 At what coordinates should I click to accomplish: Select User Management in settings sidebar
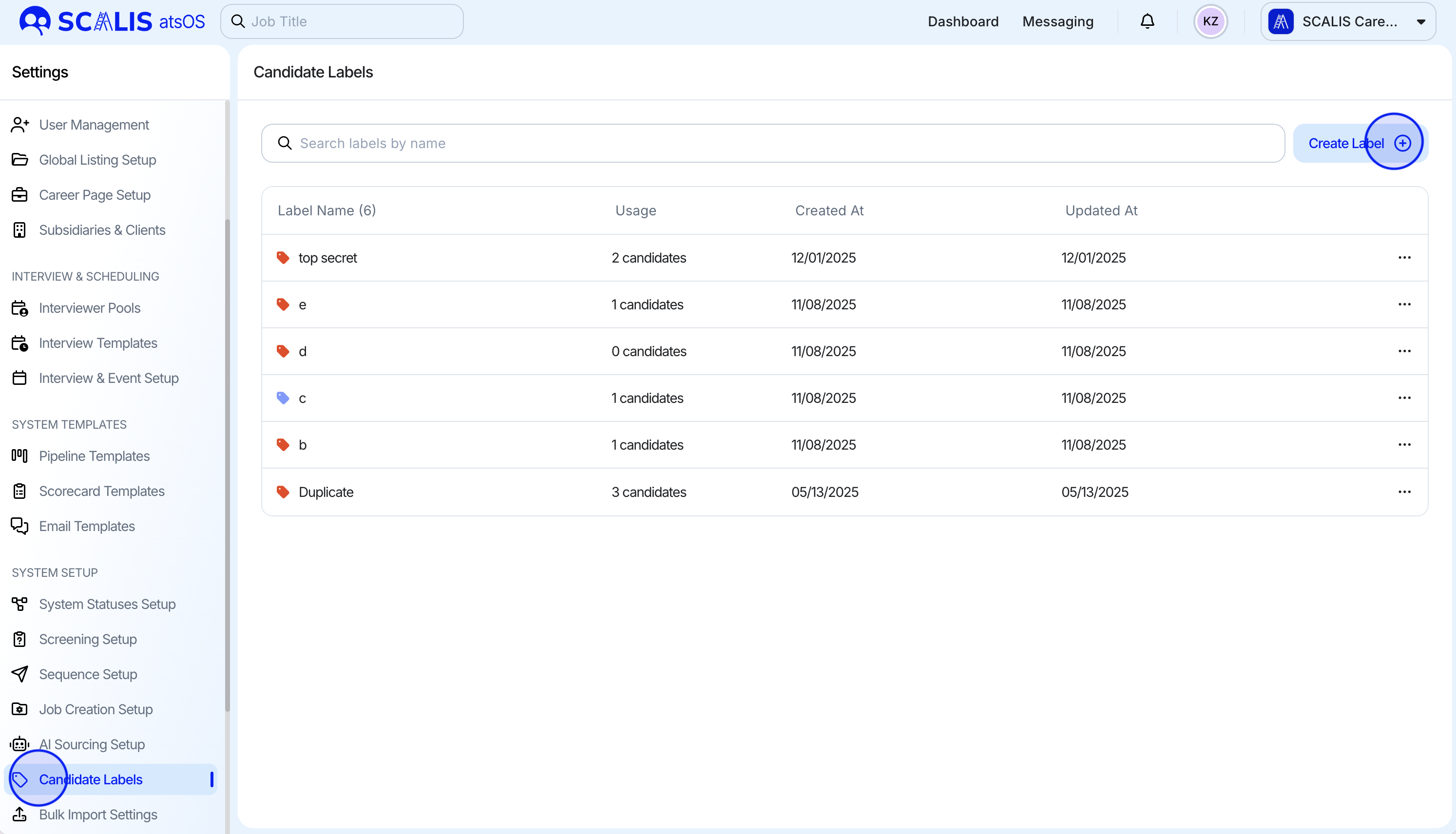[94, 125]
